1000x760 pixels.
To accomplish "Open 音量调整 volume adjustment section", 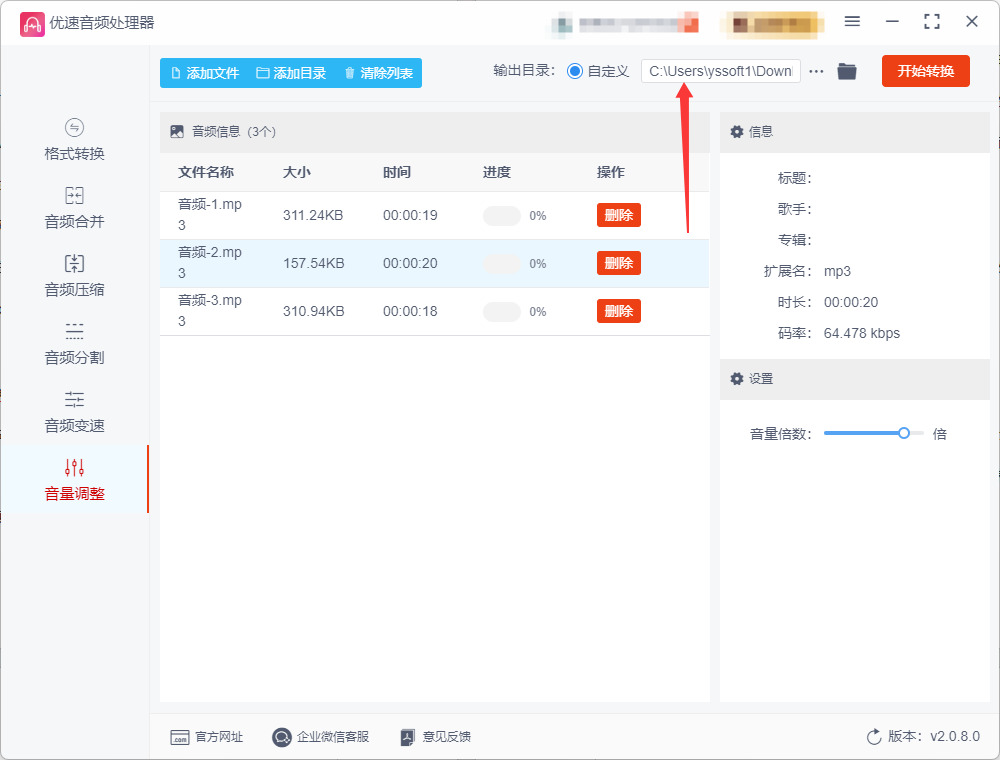I will (74, 479).
